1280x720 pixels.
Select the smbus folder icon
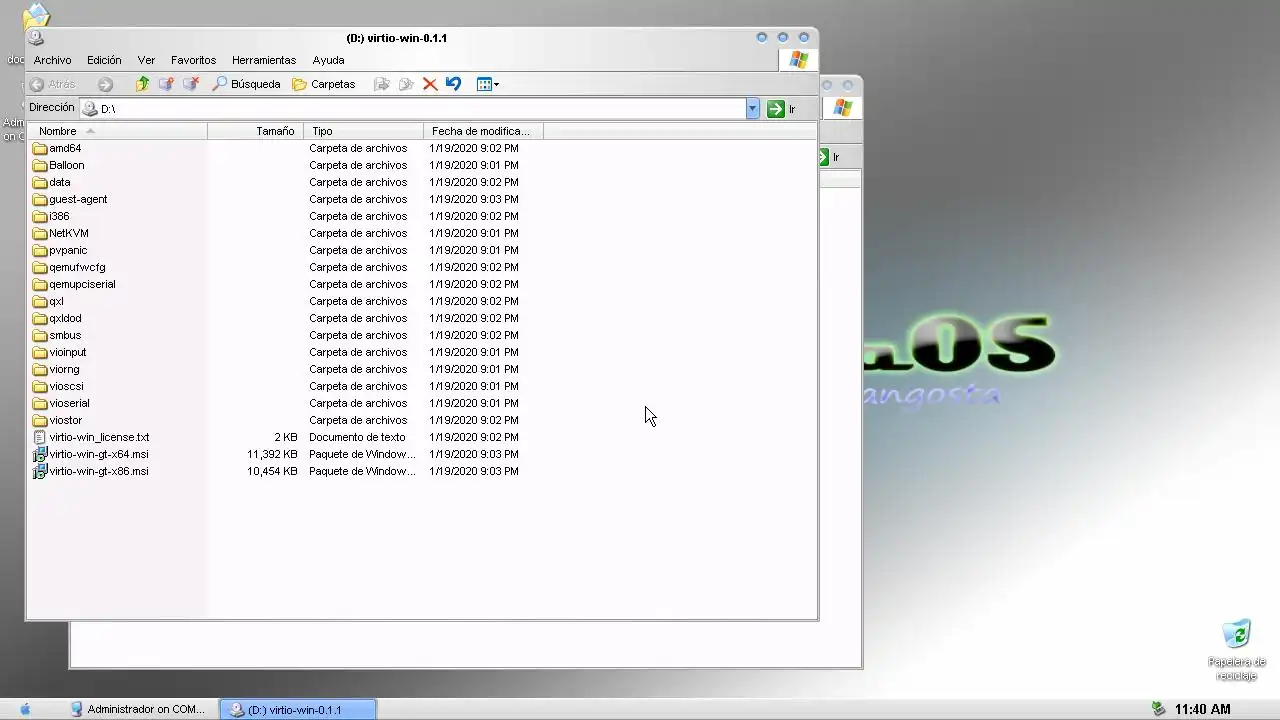click(40, 335)
